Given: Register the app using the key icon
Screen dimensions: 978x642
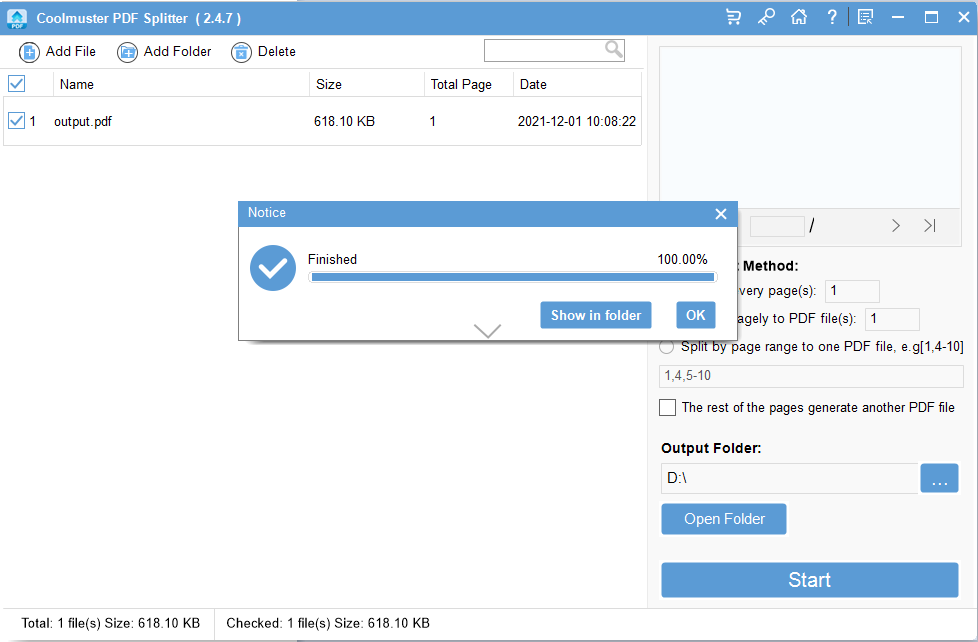Looking at the screenshot, I should (x=766, y=17).
